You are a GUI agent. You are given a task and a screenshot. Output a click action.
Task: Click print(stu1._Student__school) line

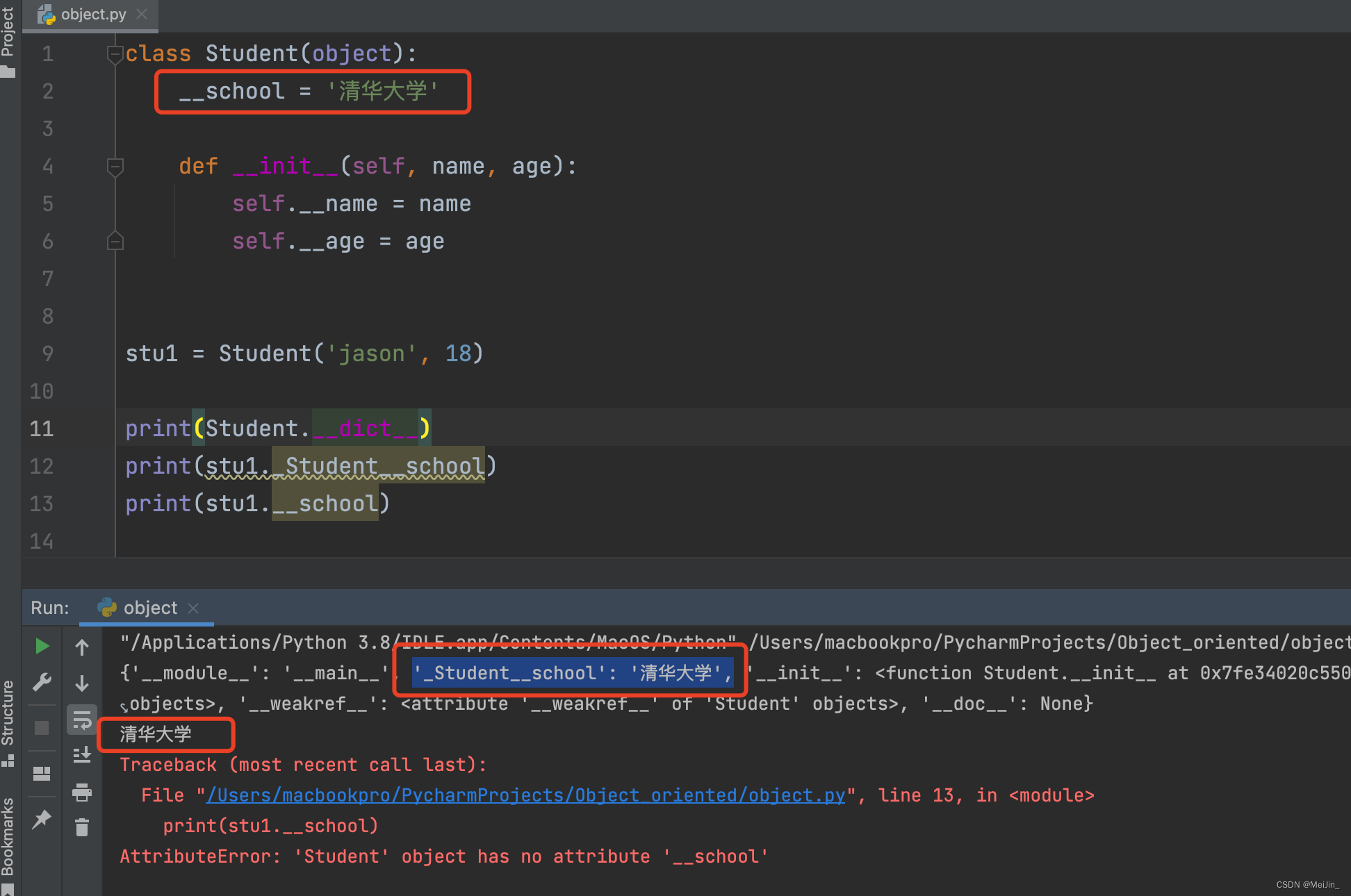(311, 466)
